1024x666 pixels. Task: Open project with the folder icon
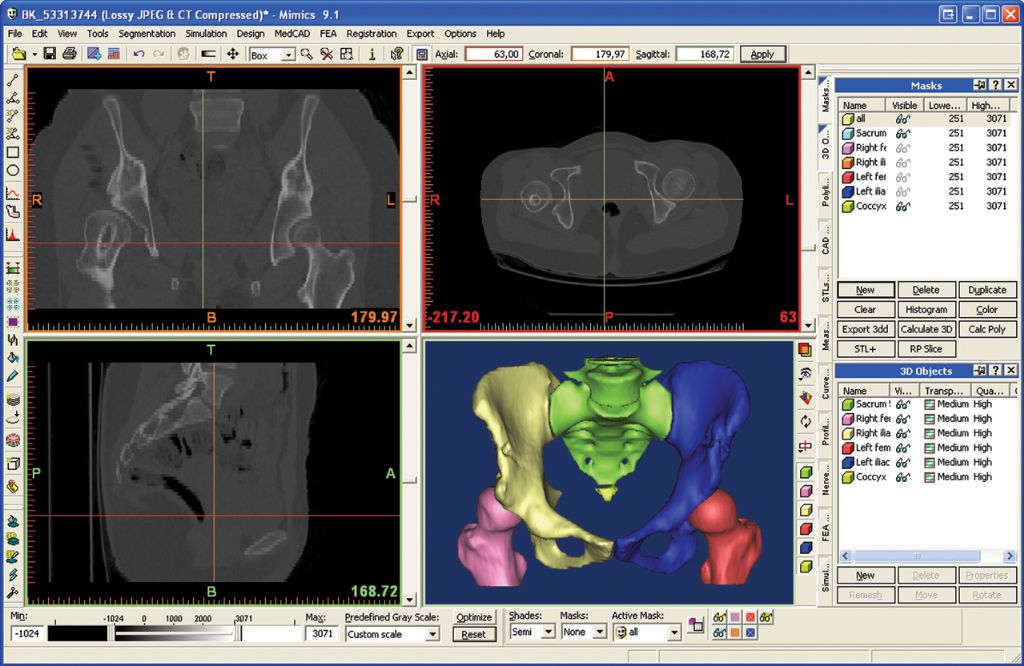(20, 54)
